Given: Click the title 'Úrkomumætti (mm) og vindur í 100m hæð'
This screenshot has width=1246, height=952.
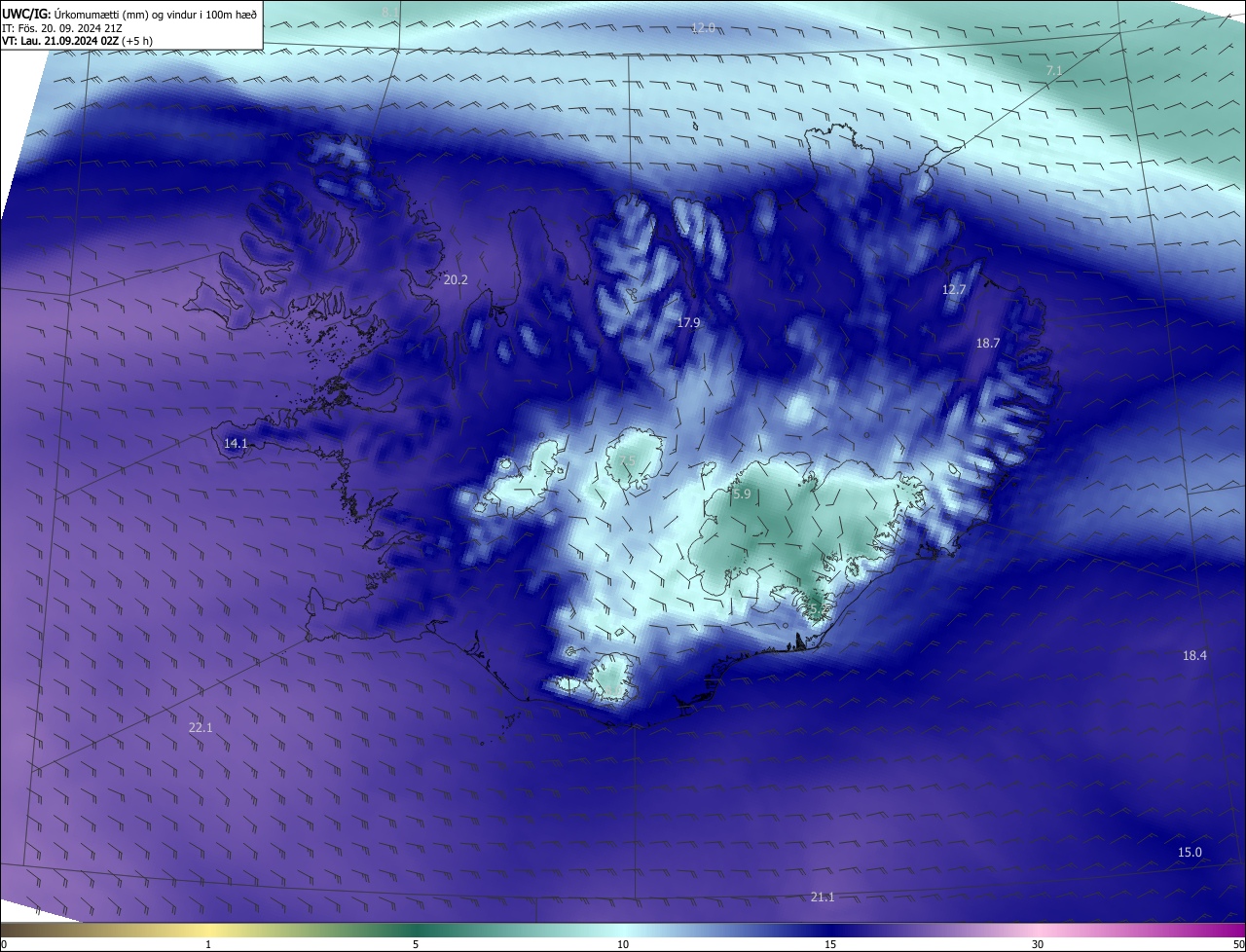Looking at the screenshot, I should point(156,13).
